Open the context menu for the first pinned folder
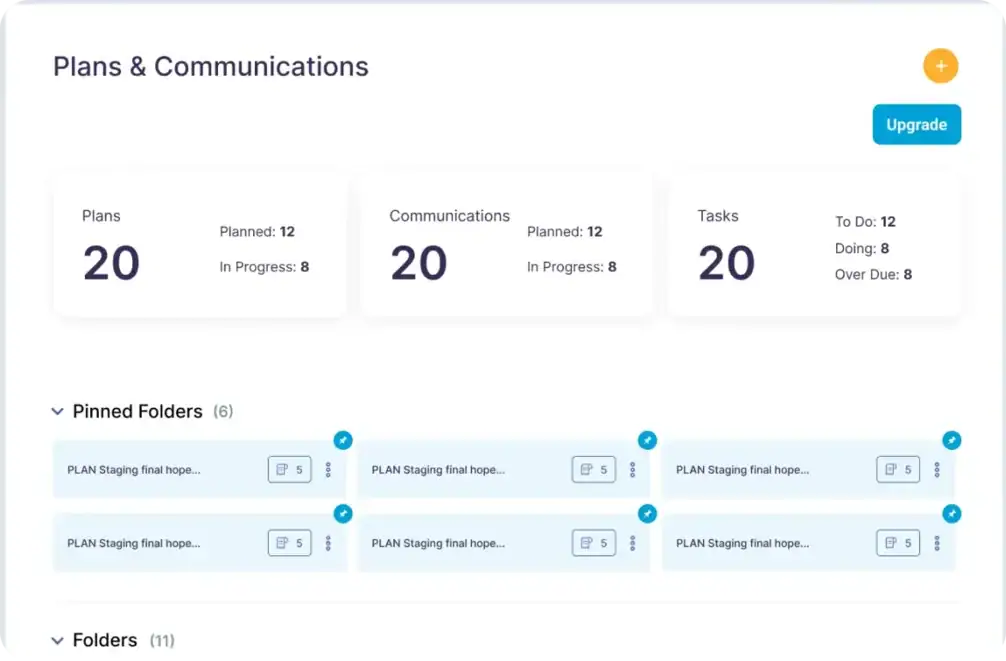Screen dimensions: 1006x661 click(329, 469)
